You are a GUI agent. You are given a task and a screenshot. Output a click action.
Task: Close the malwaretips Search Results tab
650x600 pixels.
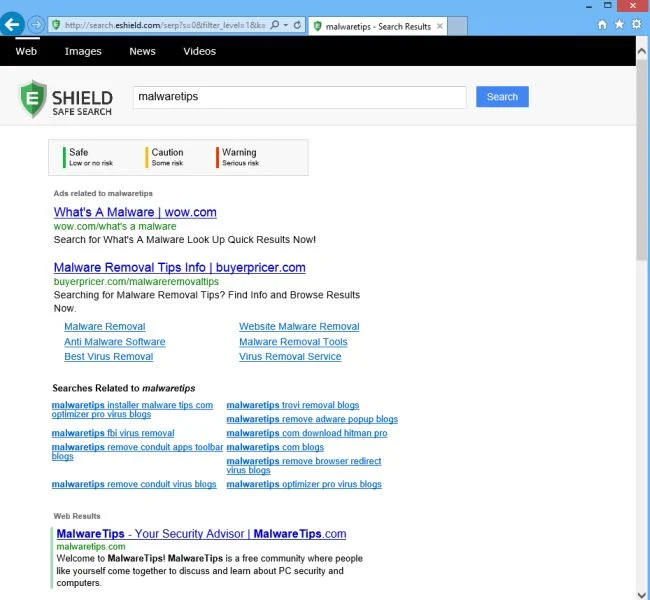(440, 26)
